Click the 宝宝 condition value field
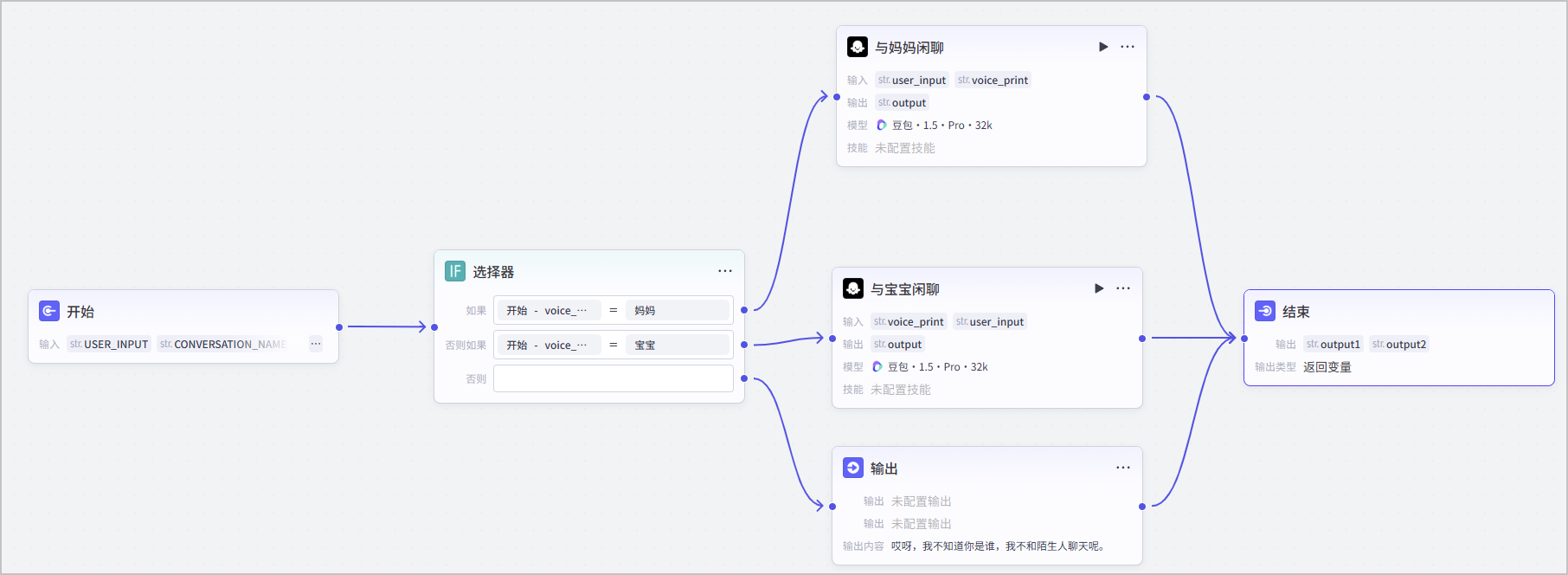This screenshot has height=575, width=1568. (678, 345)
